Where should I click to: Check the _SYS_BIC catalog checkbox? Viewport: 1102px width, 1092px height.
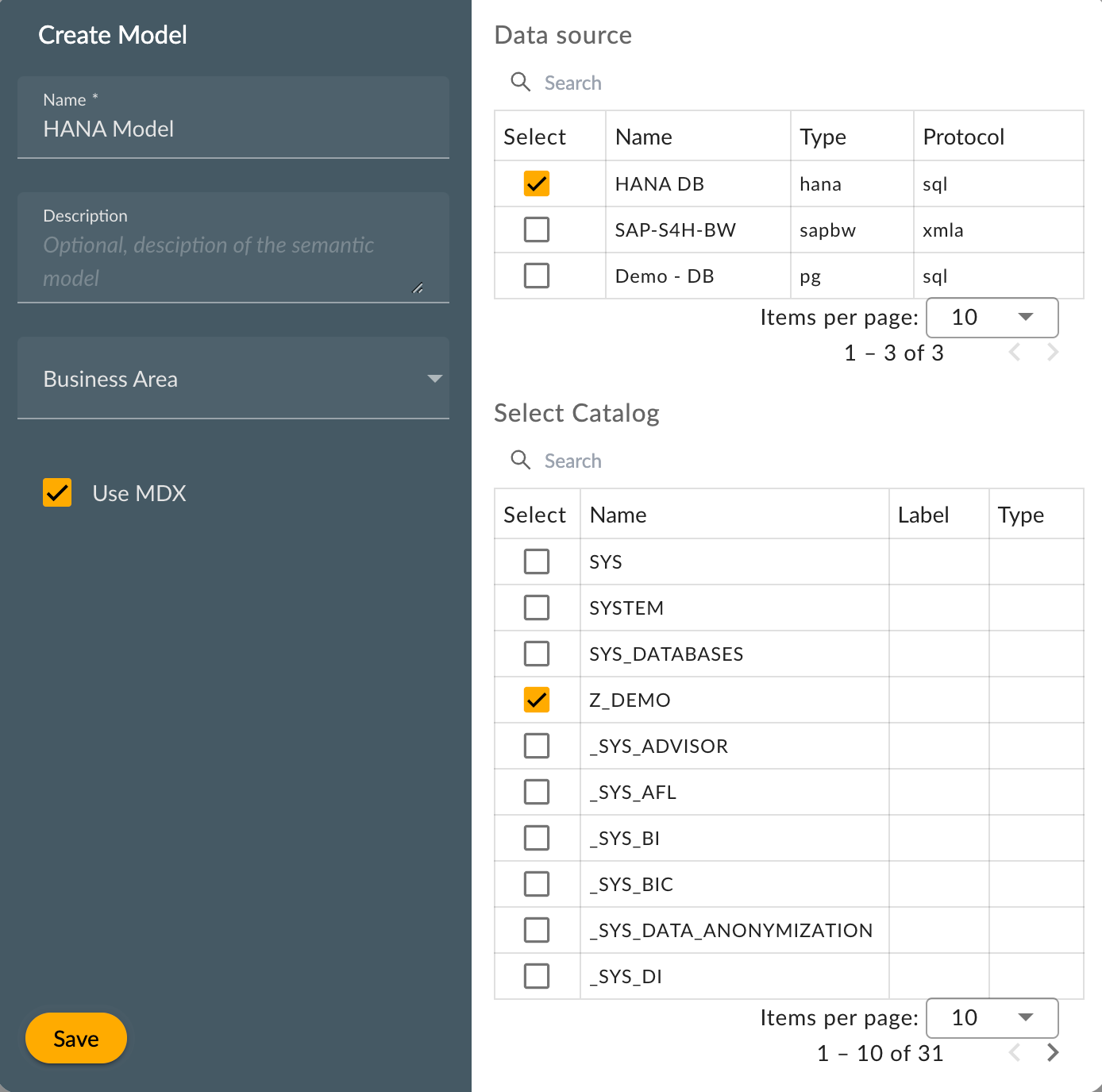(x=537, y=884)
